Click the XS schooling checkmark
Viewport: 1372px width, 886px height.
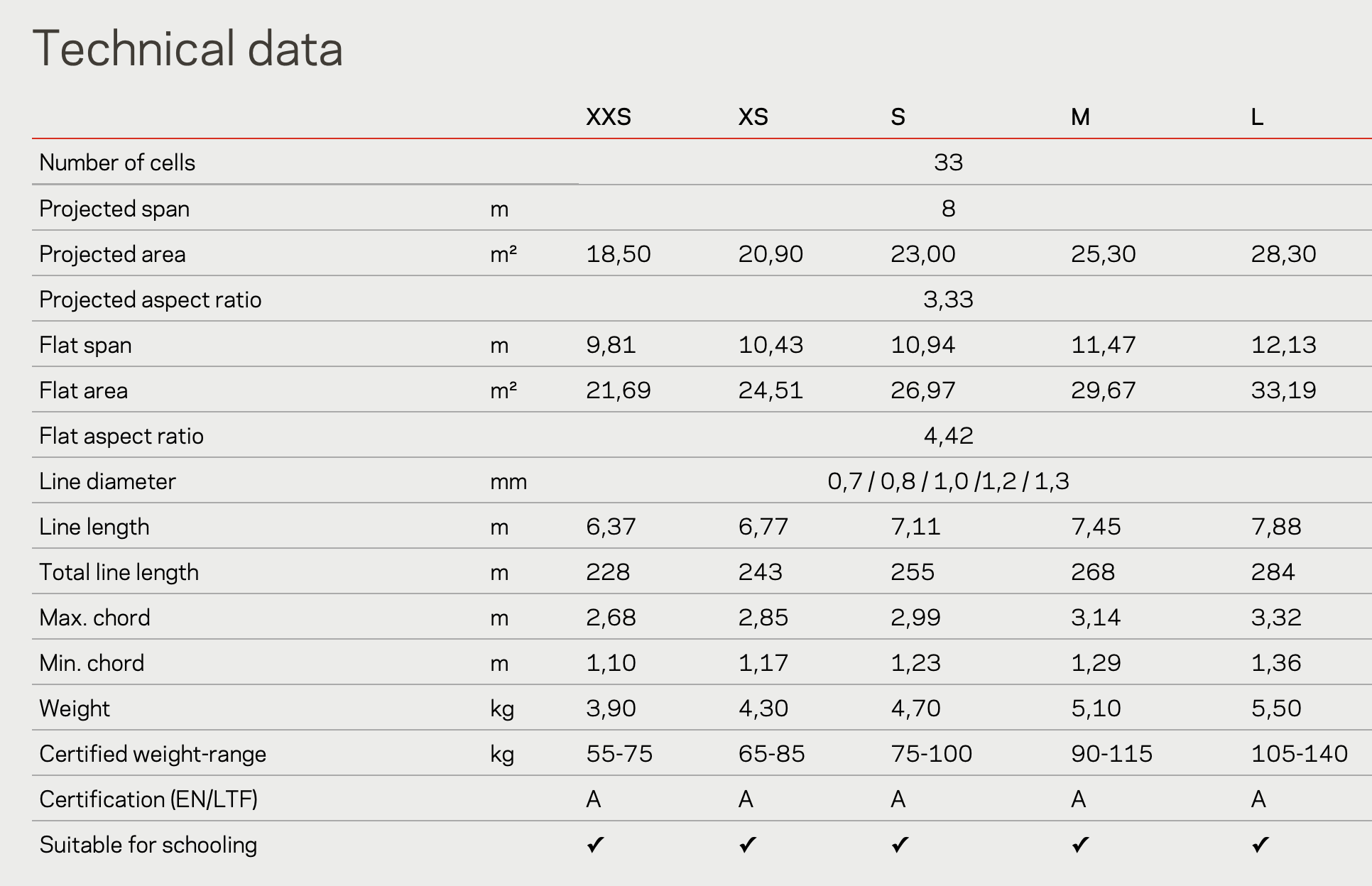747,845
